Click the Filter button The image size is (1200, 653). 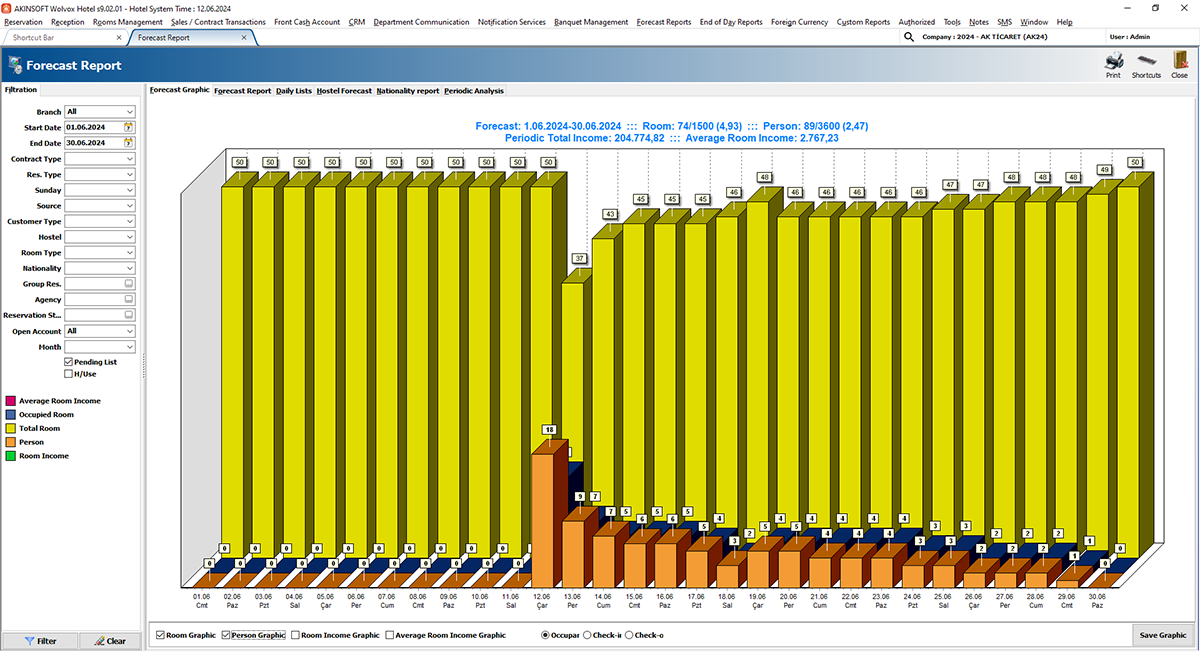[x=39, y=641]
